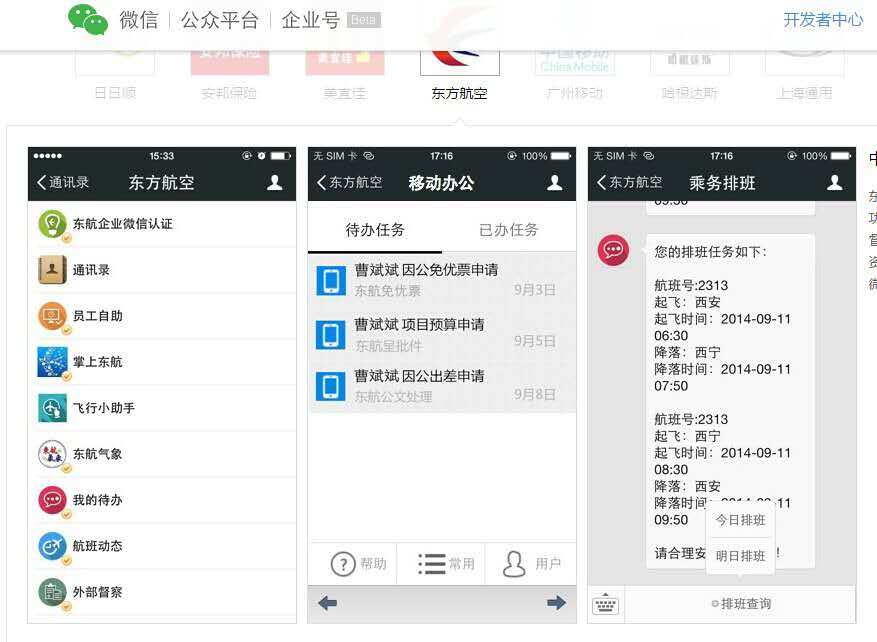Click phone icon beside 因公出差申请
Image resolution: width=877 pixels, height=642 pixels.
(331, 386)
